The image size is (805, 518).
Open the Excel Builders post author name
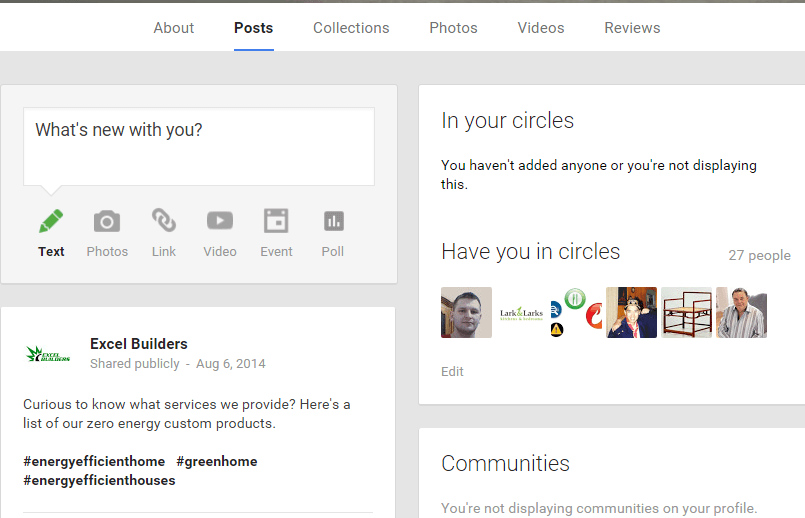click(x=139, y=344)
